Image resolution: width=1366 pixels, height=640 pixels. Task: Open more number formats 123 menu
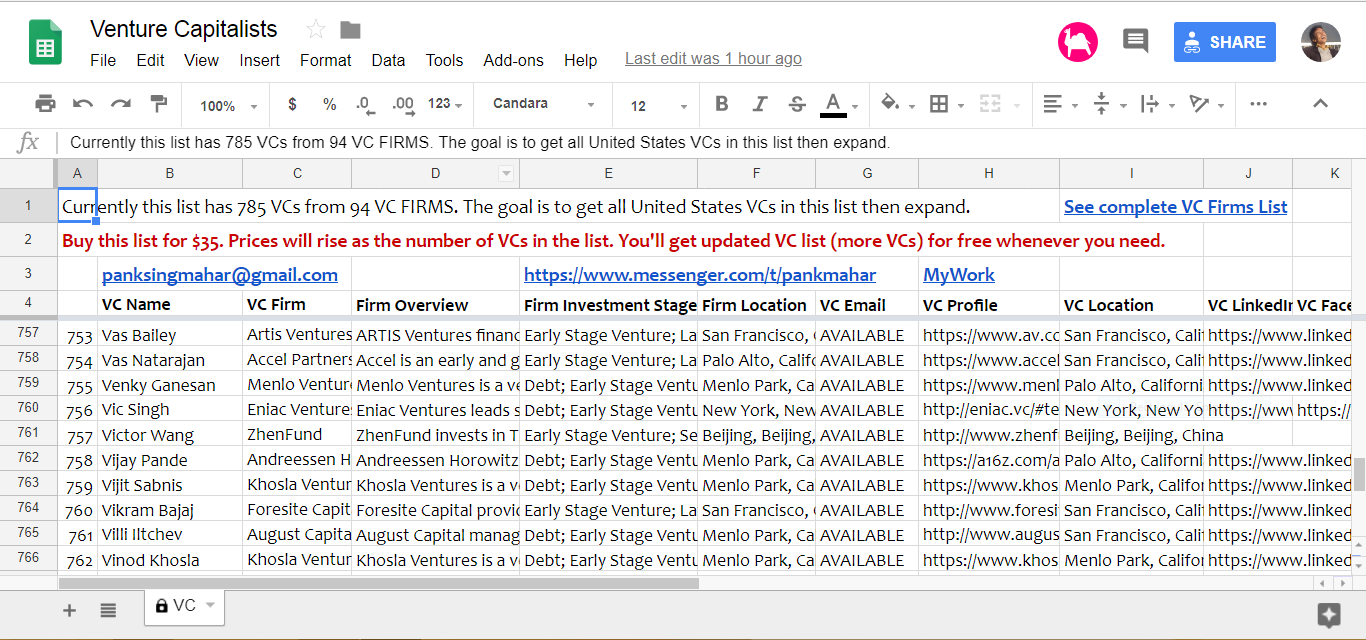[444, 104]
